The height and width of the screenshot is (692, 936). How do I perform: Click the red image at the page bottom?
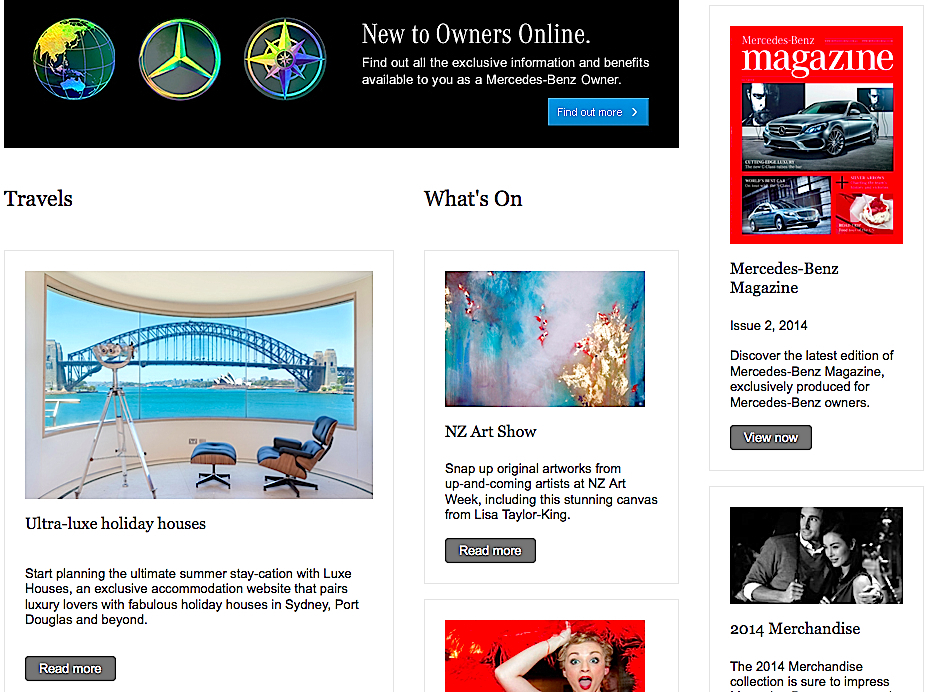tap(545, 657)
